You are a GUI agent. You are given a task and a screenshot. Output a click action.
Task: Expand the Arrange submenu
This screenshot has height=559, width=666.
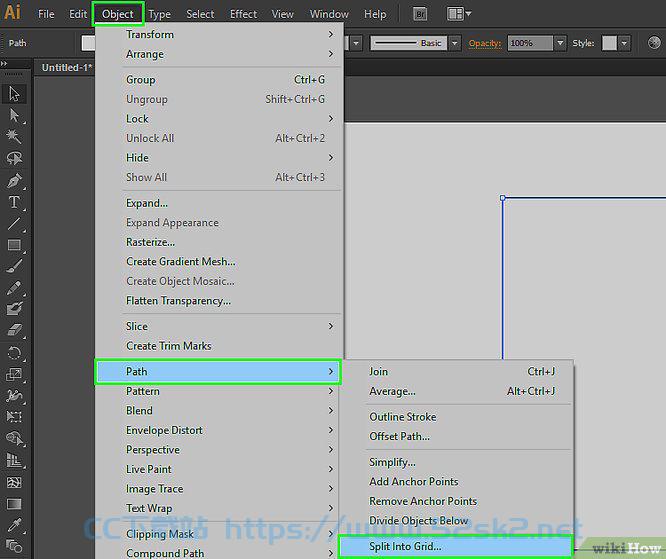pos(219,54)
